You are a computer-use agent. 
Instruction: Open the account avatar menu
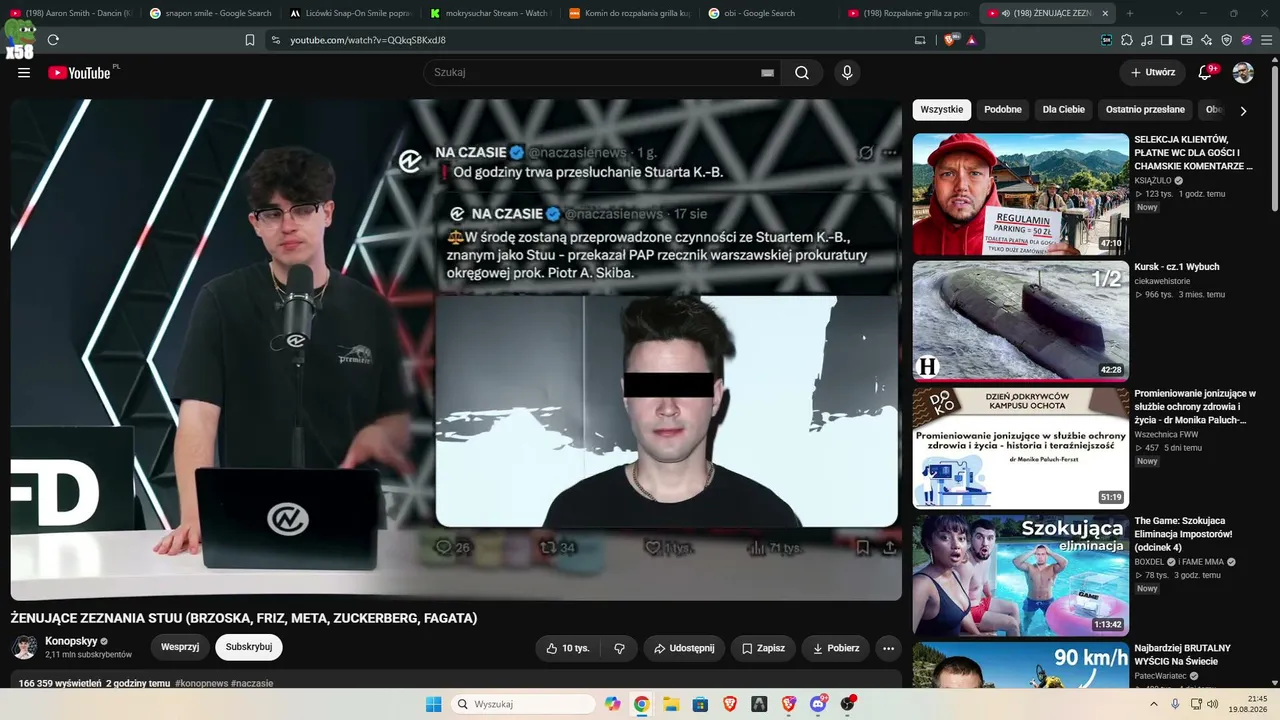click(x=1243, y=73)
